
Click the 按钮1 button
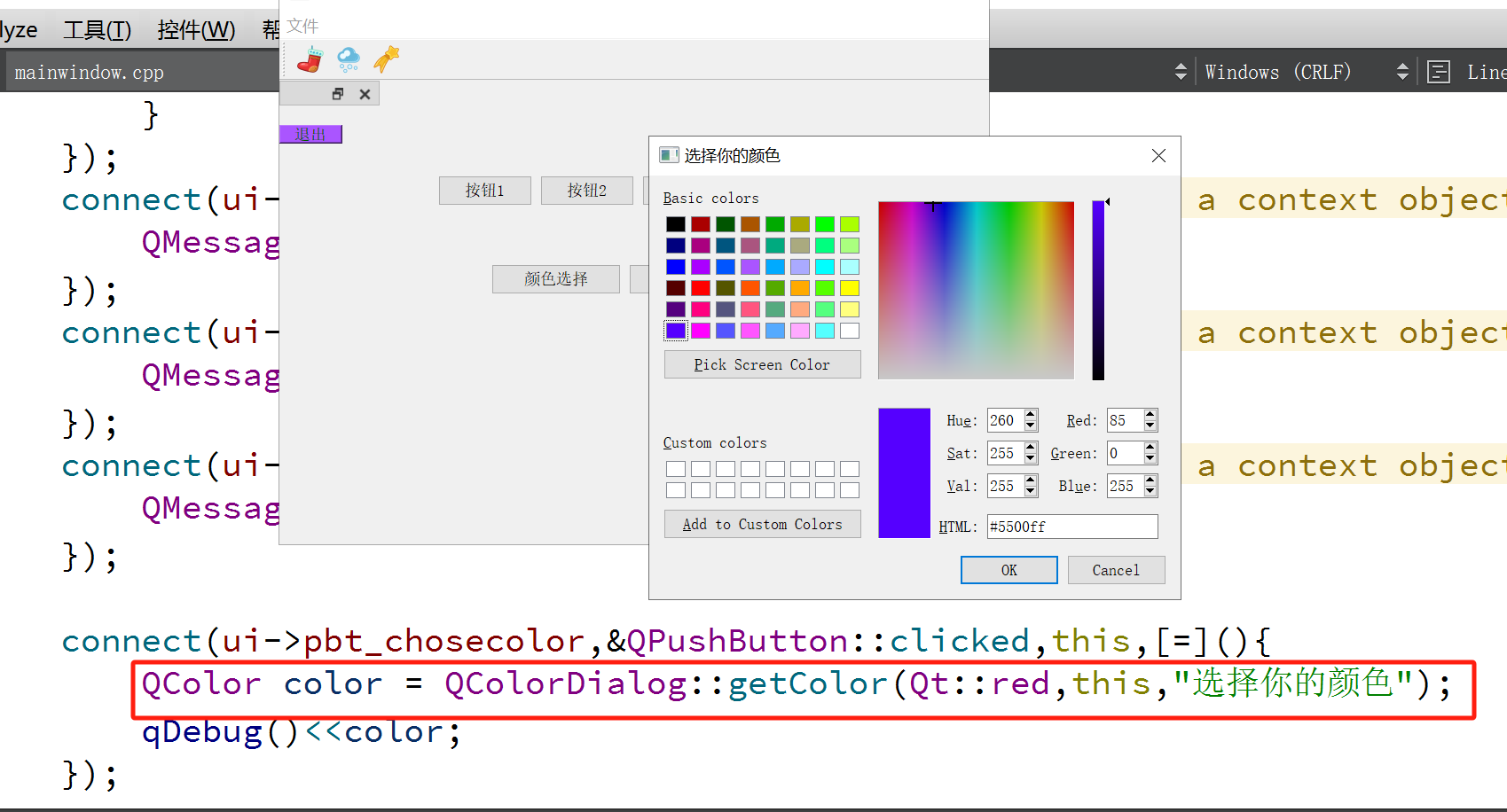(485, 191)
